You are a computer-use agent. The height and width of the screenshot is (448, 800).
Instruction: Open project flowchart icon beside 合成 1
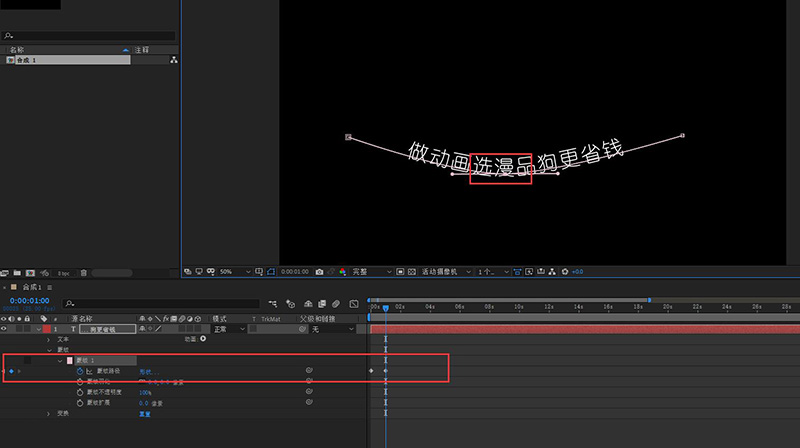tap(174, 60)
